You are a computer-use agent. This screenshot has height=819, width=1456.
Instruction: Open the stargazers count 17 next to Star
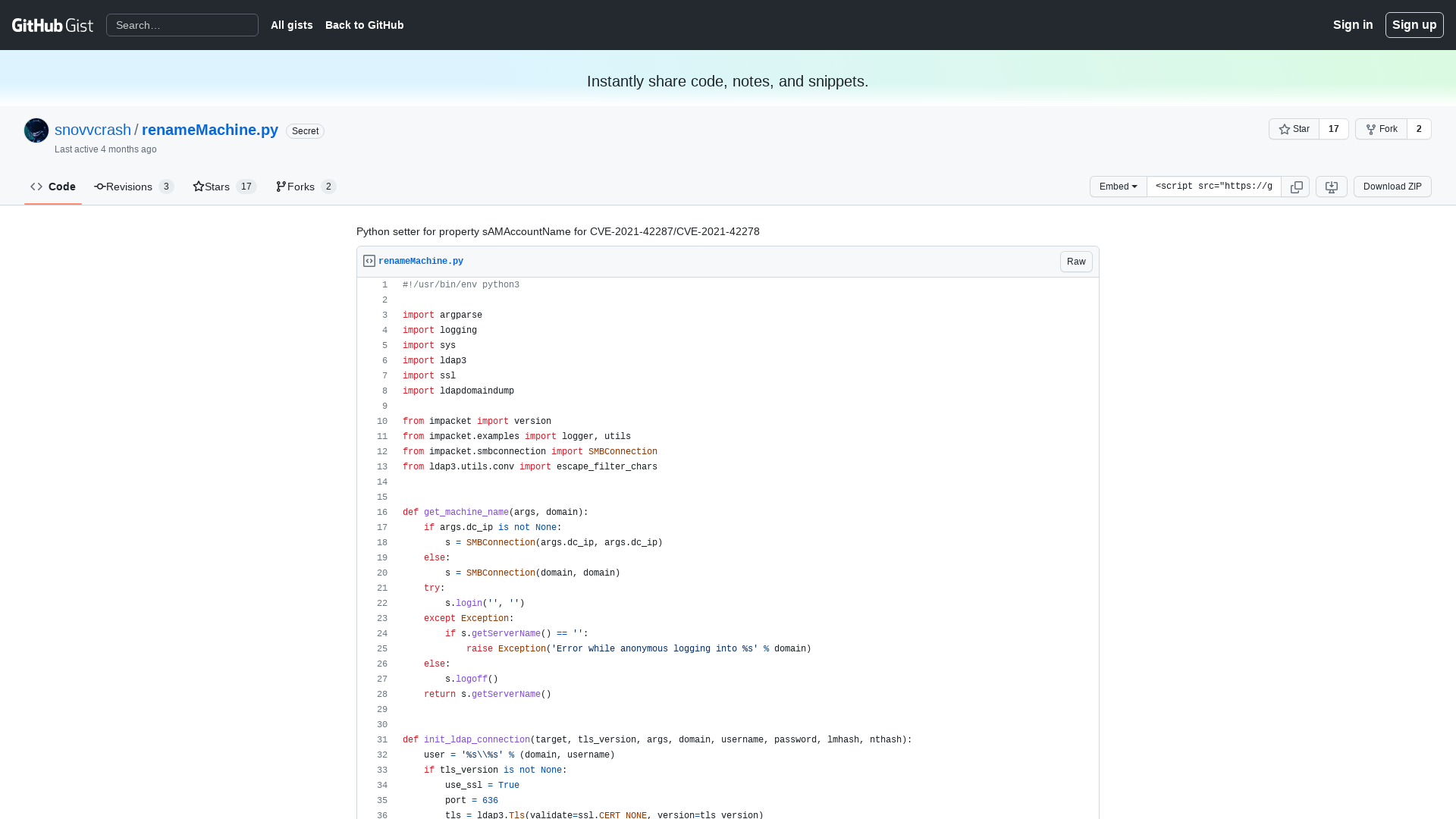[1334, 129]
